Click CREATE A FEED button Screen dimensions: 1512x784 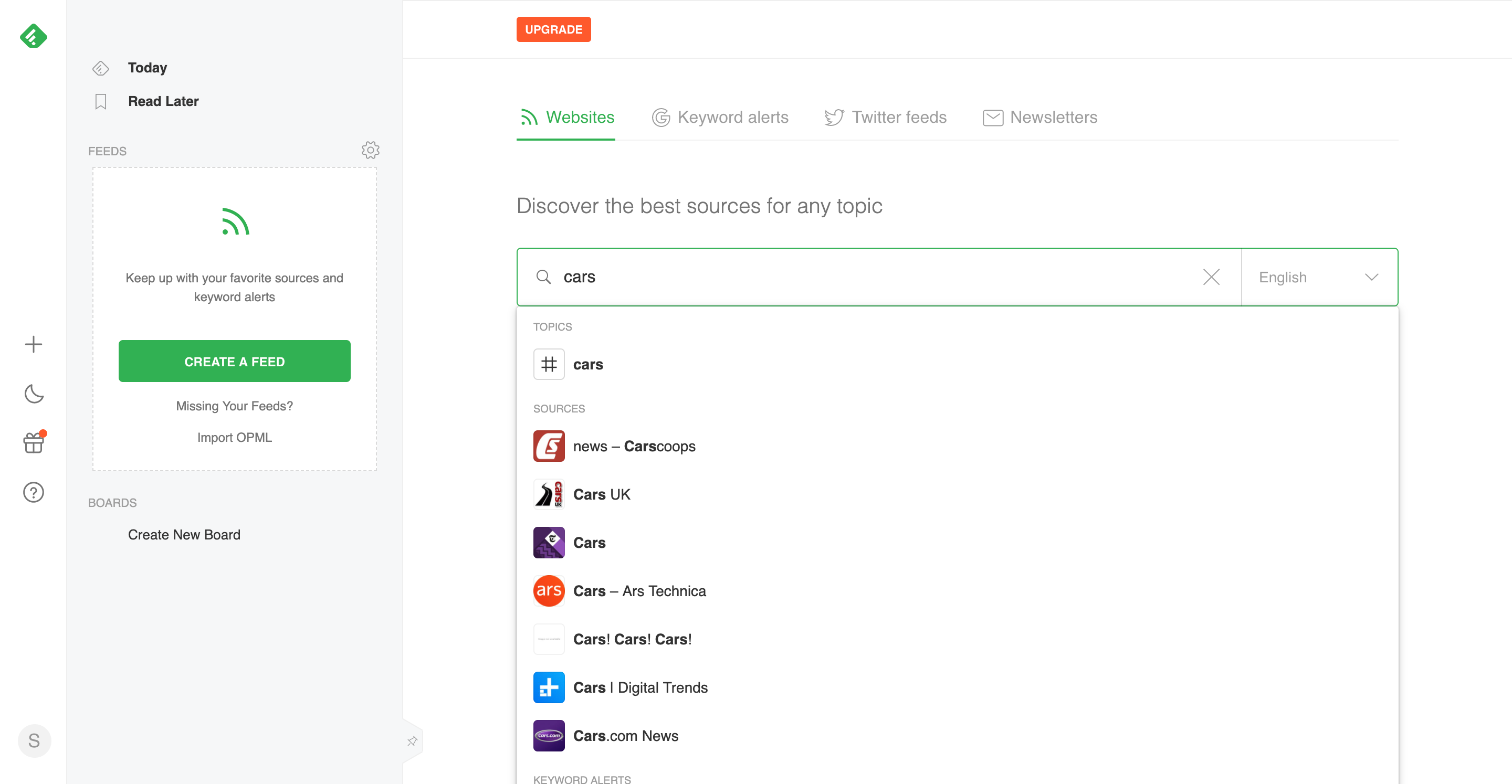tap(234, 361)
